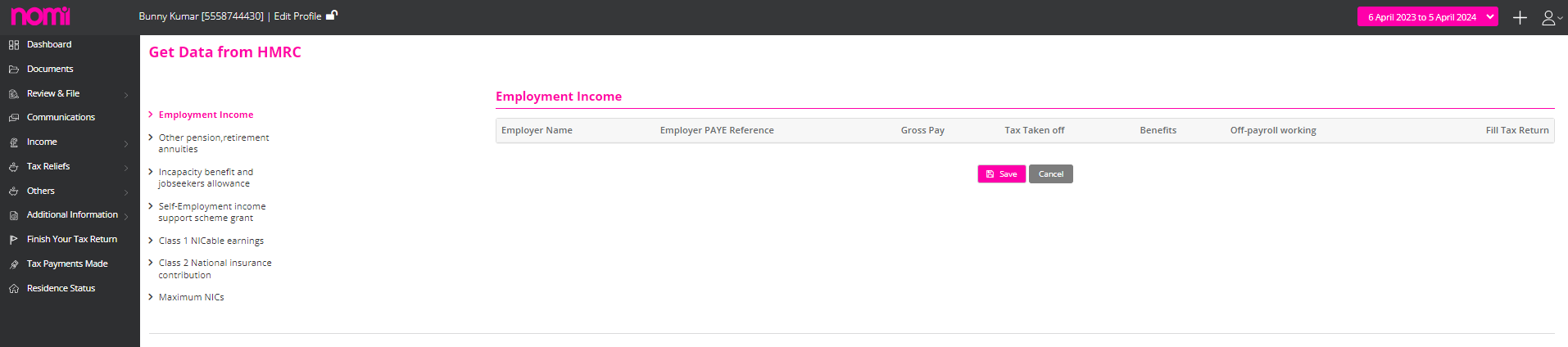Open the Documents folder icon

tap(14, 70)
